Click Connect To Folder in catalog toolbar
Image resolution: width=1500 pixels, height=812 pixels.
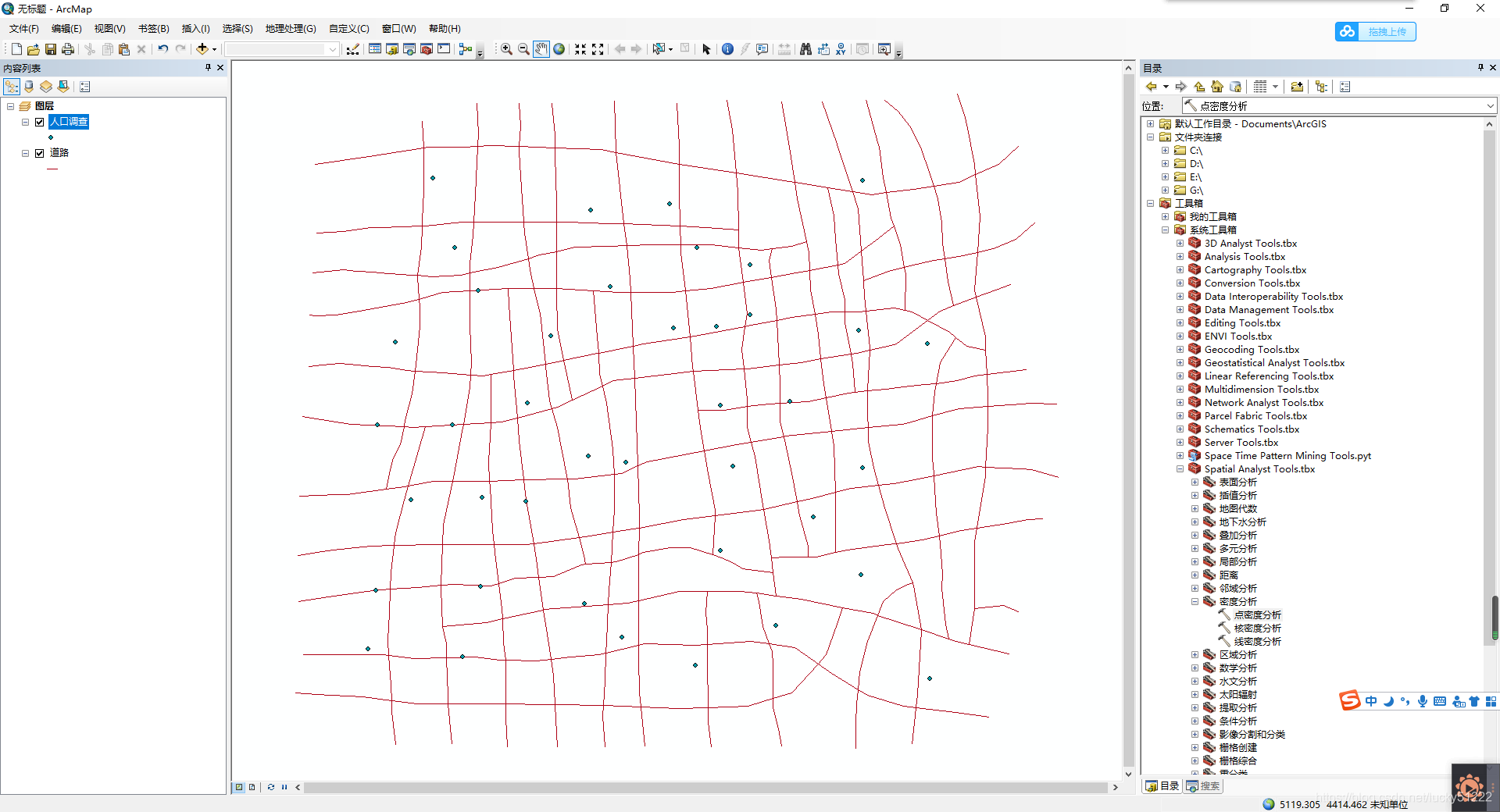point(1297,87)
